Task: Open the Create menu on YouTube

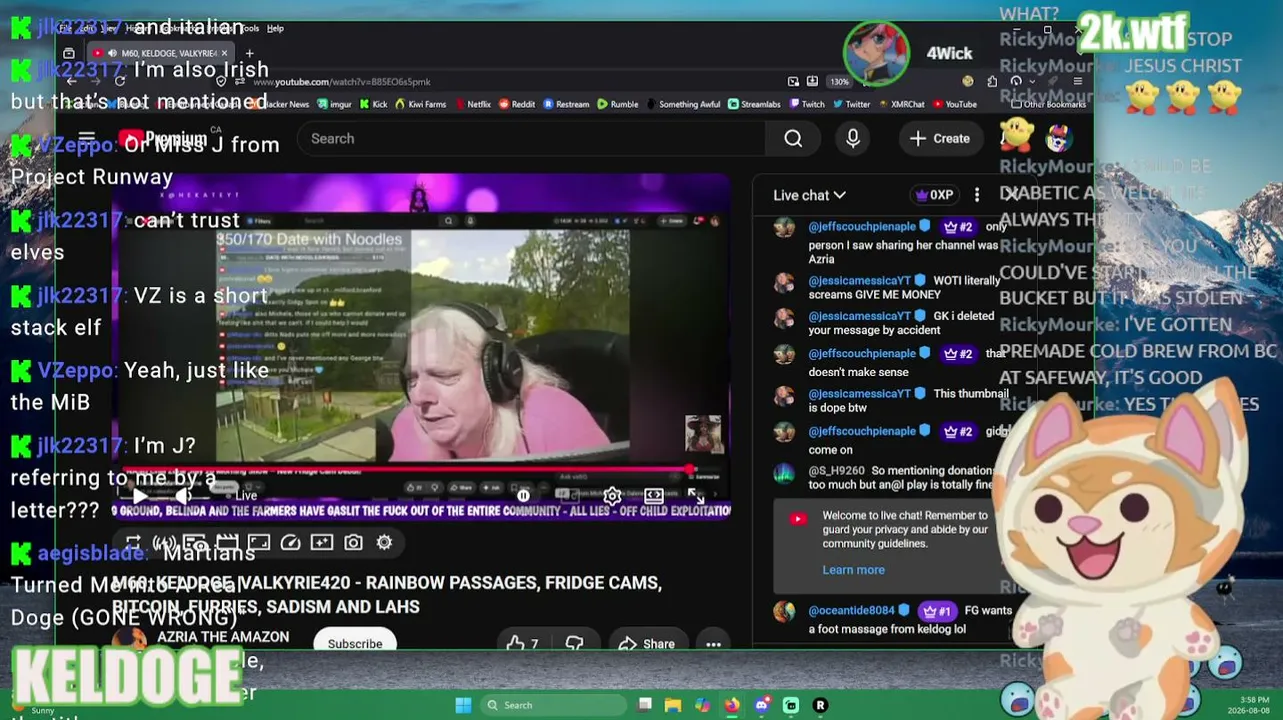Action: click(940, 139)
